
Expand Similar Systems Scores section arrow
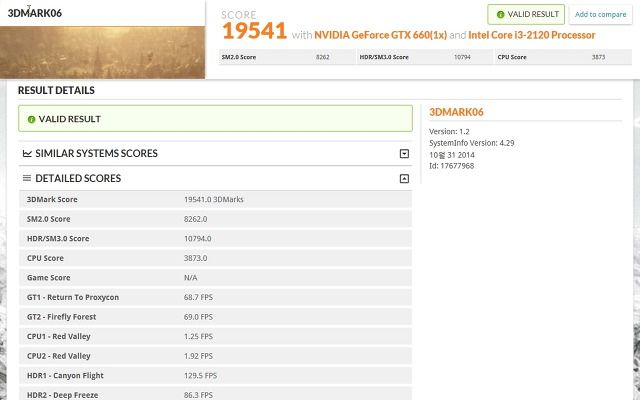[404, 154]
